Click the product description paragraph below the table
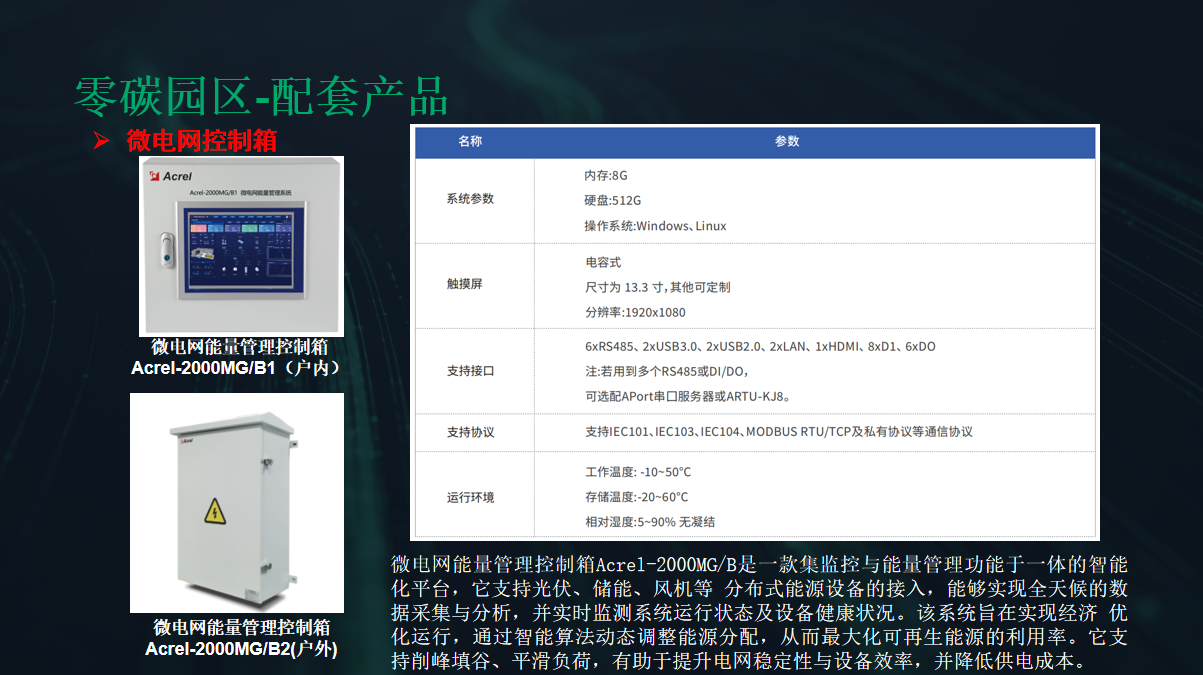 [x=759, y=613]
